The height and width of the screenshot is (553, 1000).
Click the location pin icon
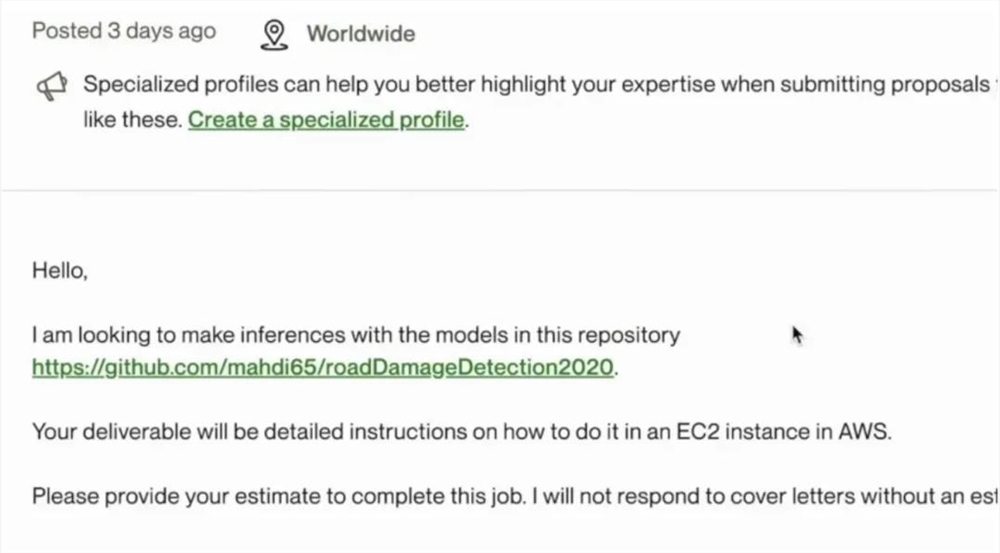coord(273,34)
